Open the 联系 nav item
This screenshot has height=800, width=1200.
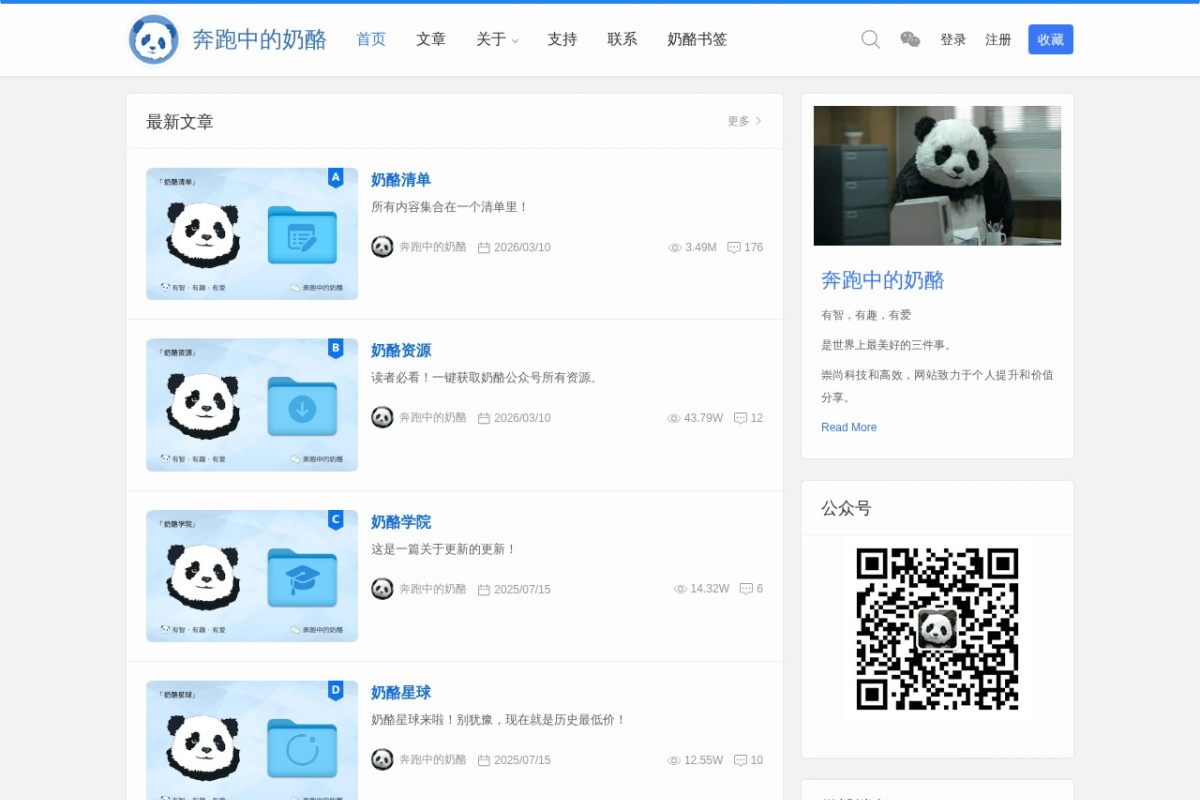[622, 39]
